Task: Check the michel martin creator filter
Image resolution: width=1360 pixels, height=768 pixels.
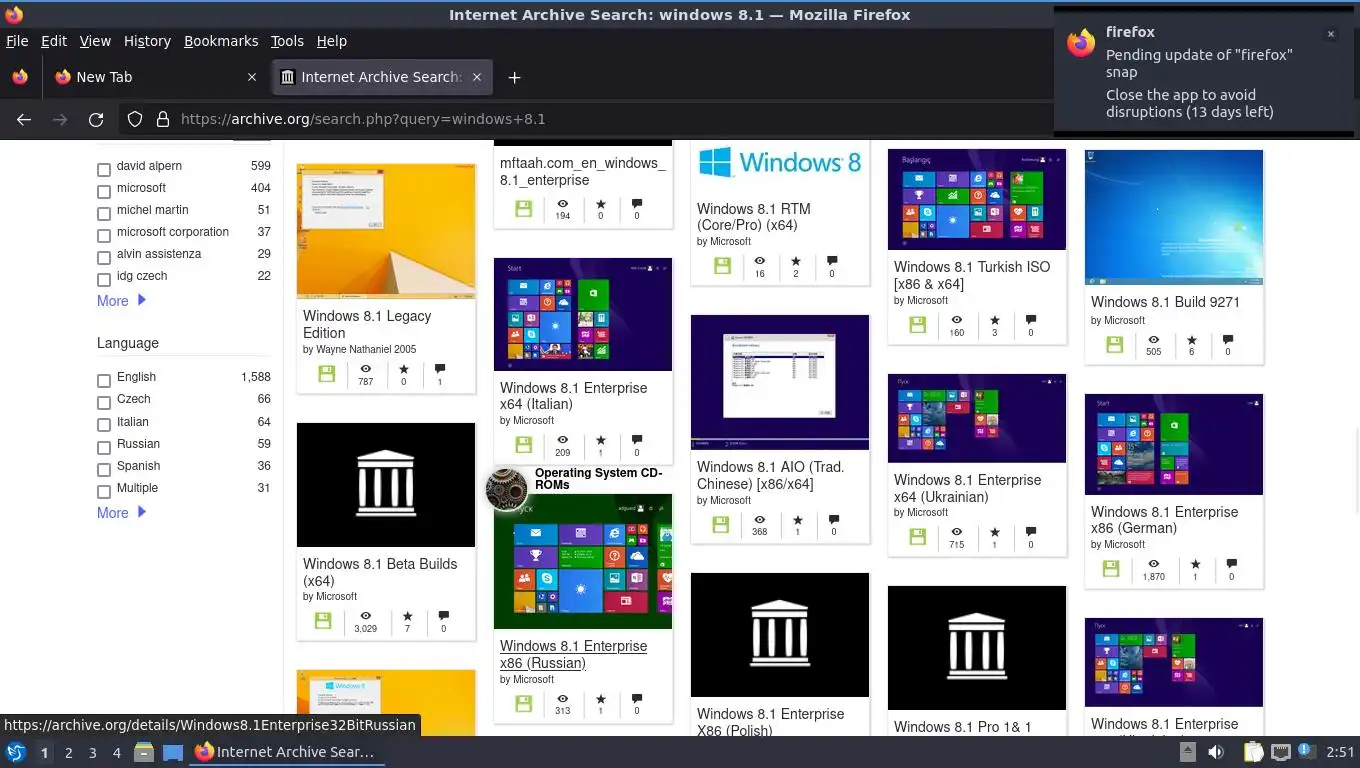Action: (104, 214)
